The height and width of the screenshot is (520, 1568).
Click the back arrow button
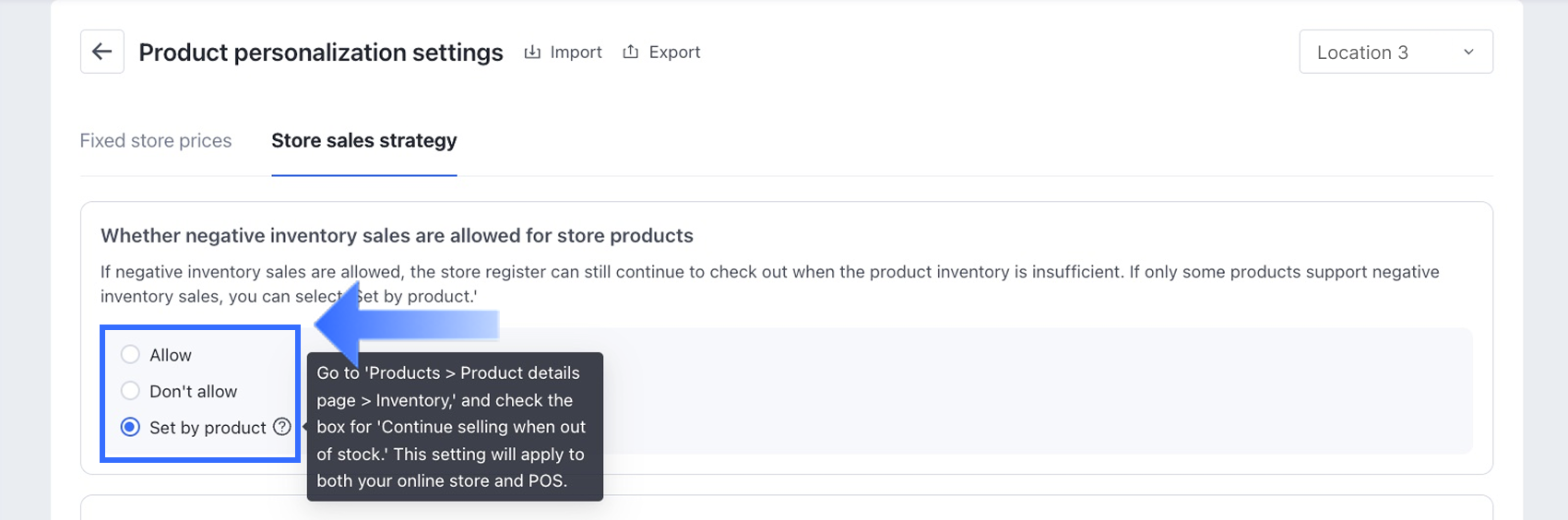point(101,52)
